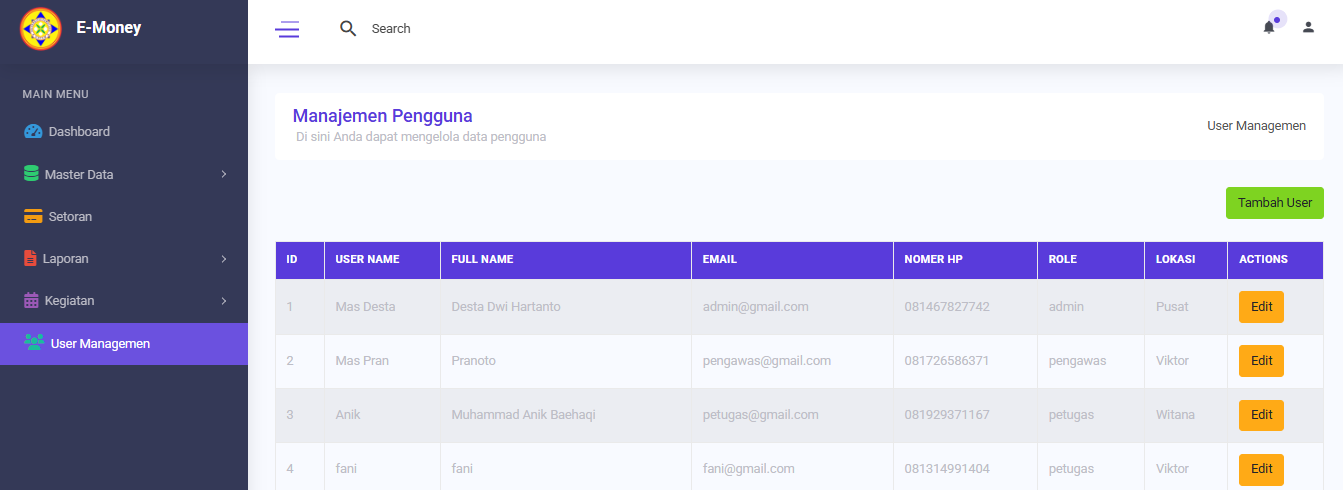Click the green Tambah User button
The width and height of the screenshot is (1343, 490).
coord(1274,203)
